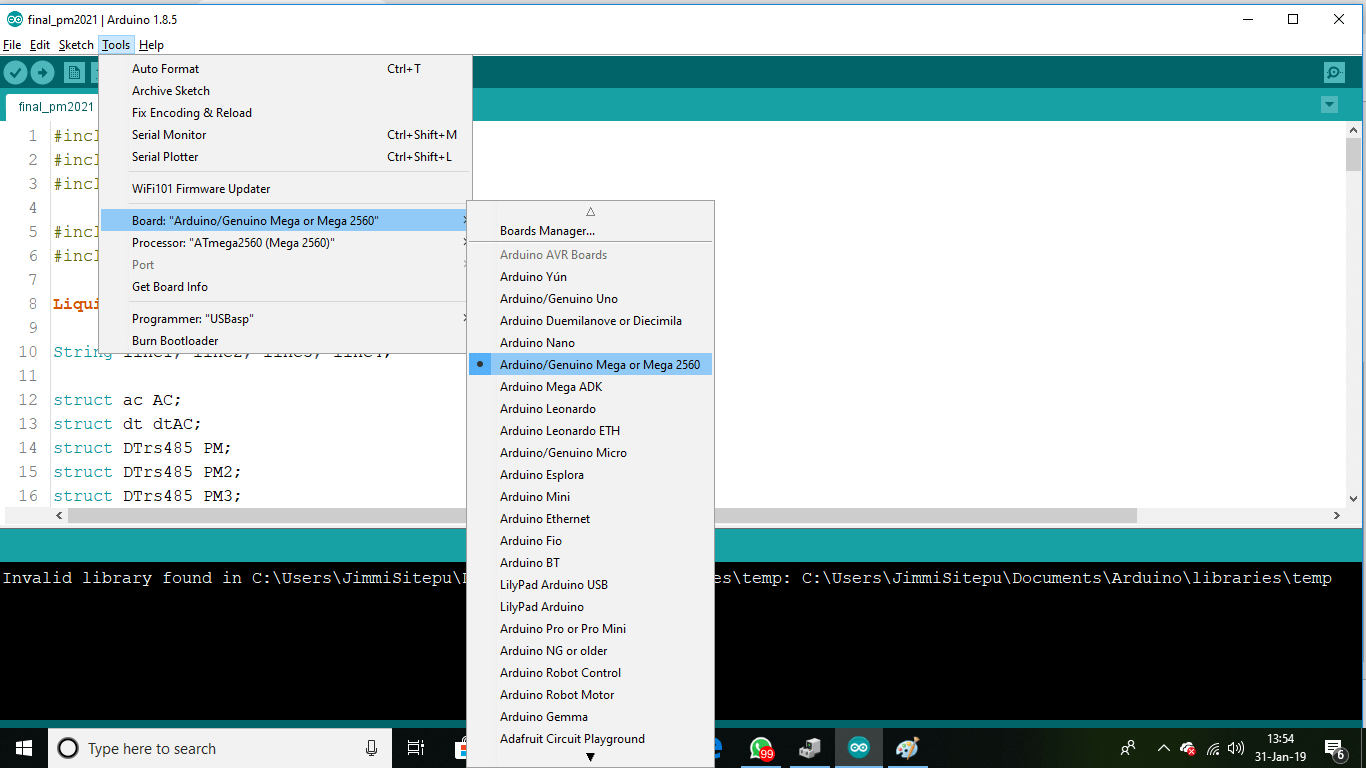Select the Arduino/Genuino Uno board
Screen dimensions: 1366x768
click(x=590, y=299)
